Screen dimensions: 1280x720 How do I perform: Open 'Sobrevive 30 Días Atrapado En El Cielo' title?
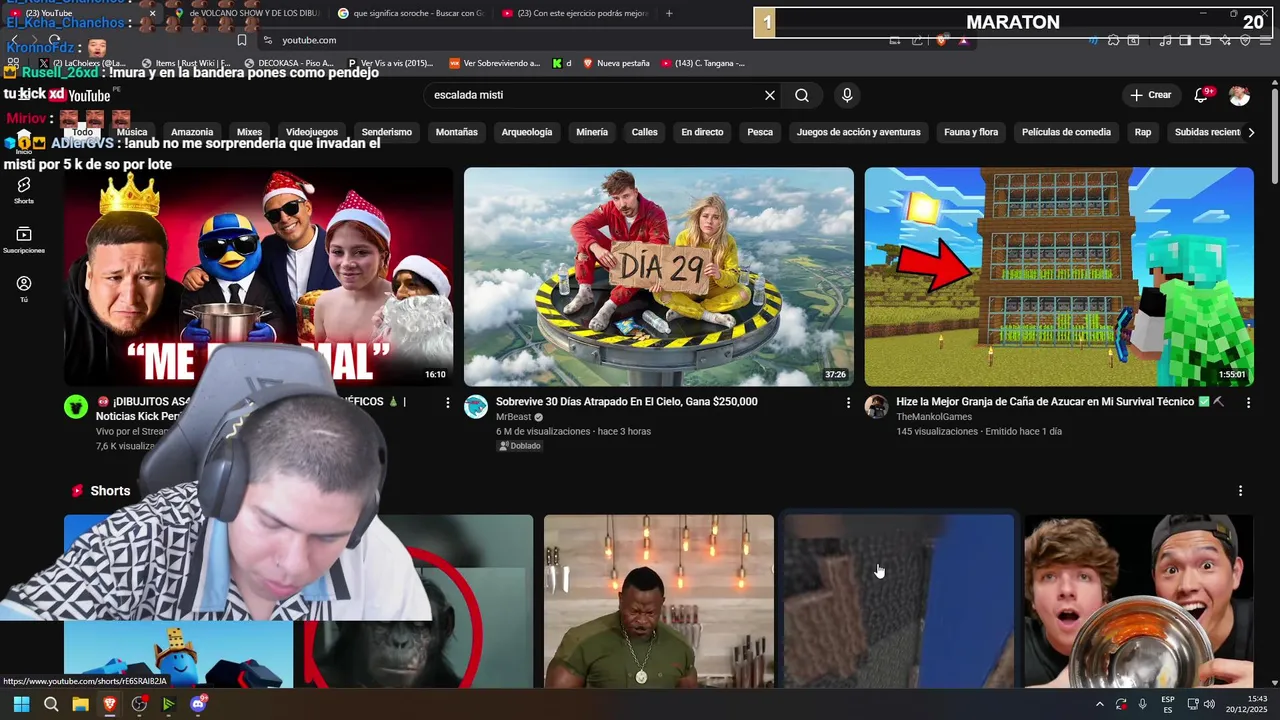click(x=626, y=402)
